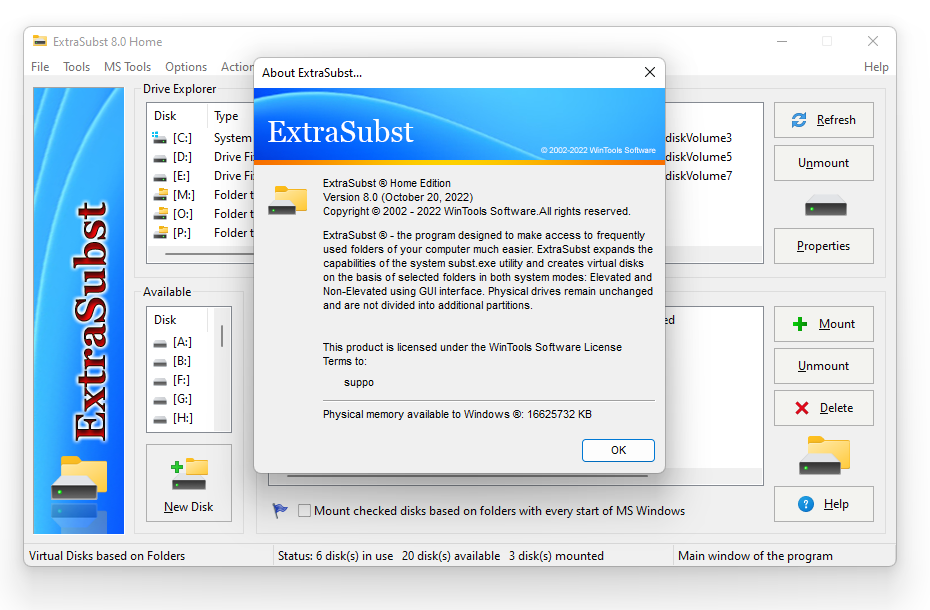The width and height of the screenshot is (930, 610).
Task: Click the licensee name "suppo" in About dialog
Action: [359, 382]
